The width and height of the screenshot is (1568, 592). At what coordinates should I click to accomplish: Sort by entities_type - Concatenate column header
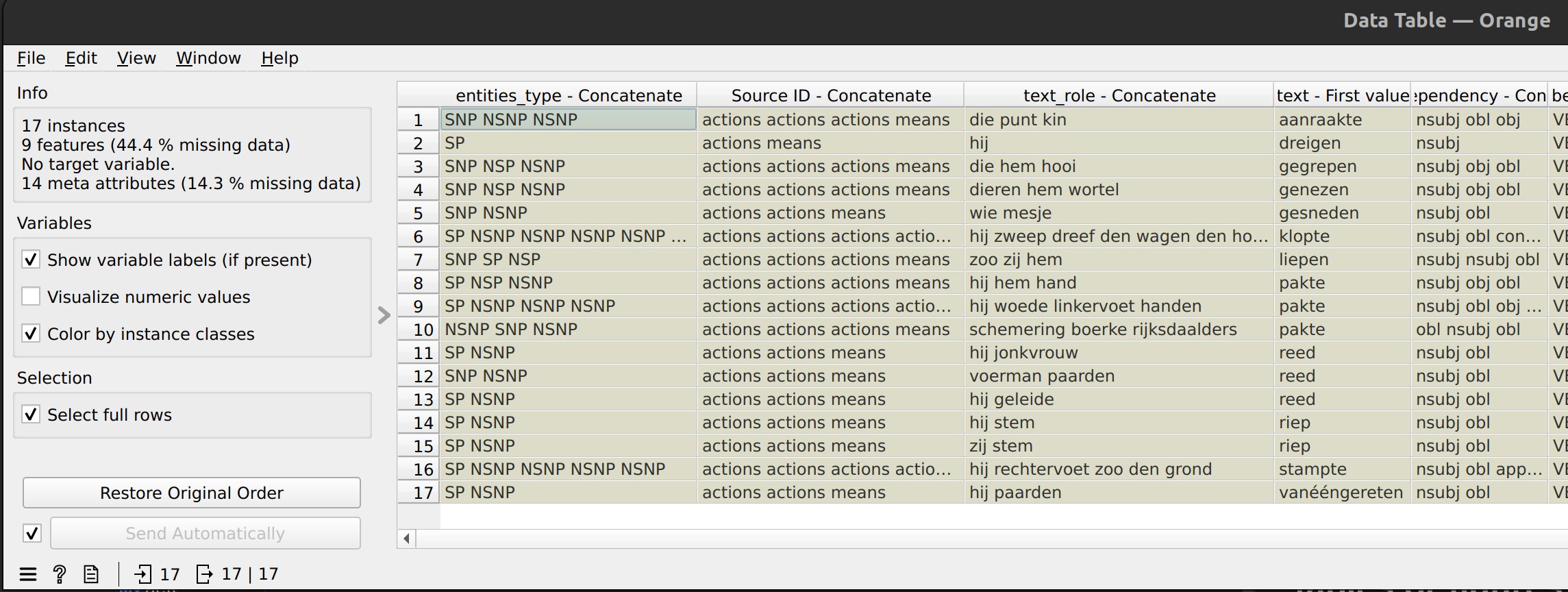click(569, 95)
